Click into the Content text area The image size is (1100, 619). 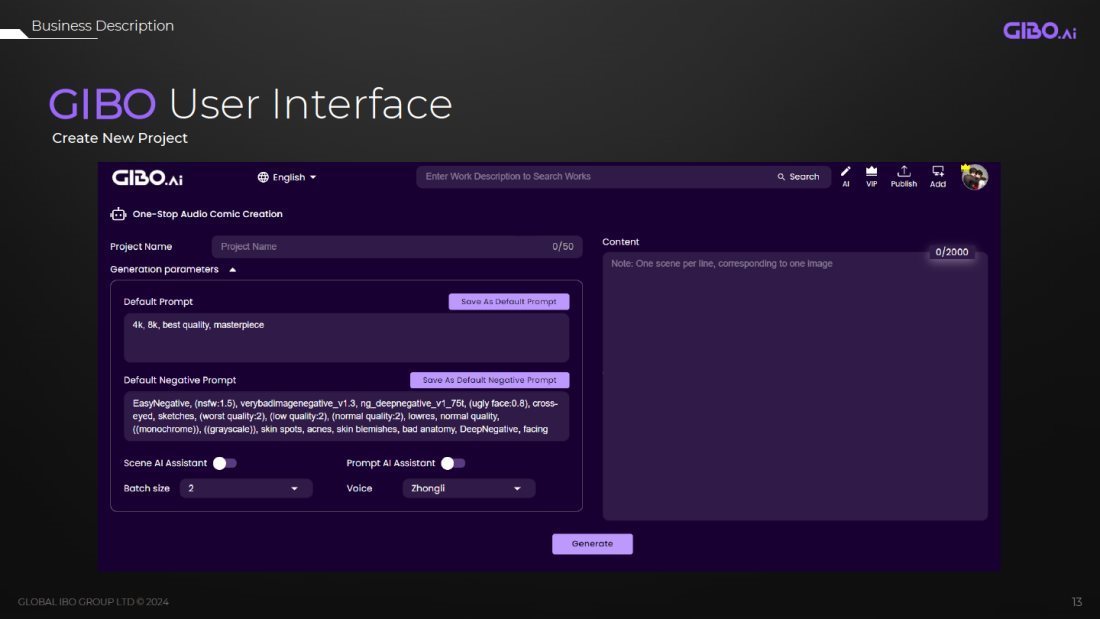[x=795, y=386]
